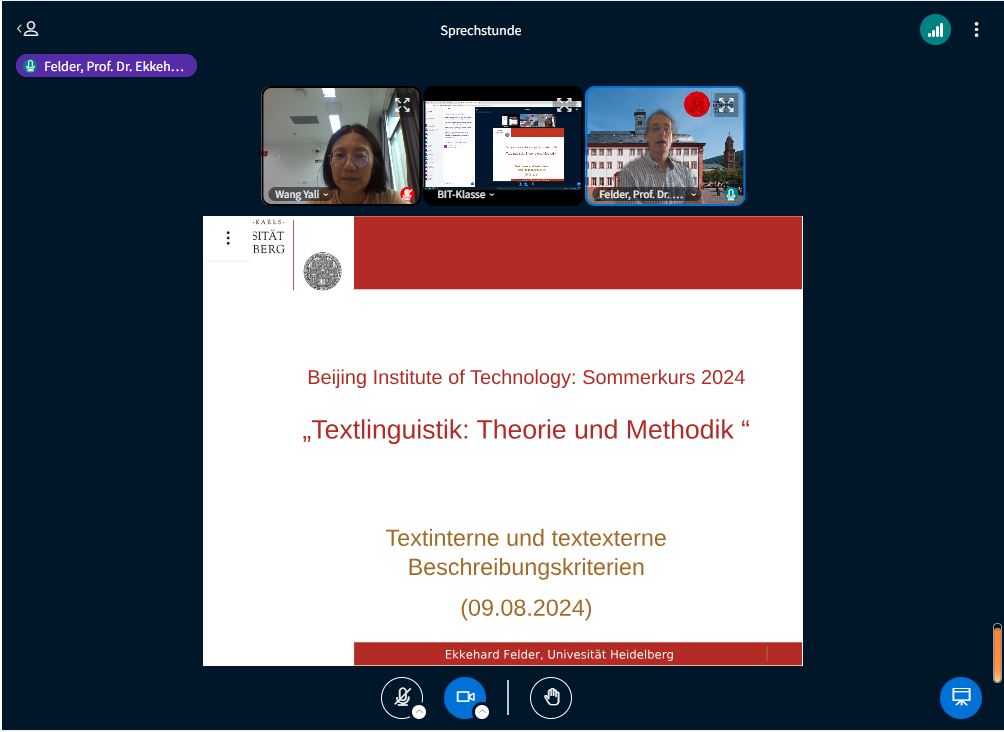Image resolution: width=1004 pixels, height=732 pixels.
Task: Open presentation slide three-dot options menu
Action: click(228, 238)
